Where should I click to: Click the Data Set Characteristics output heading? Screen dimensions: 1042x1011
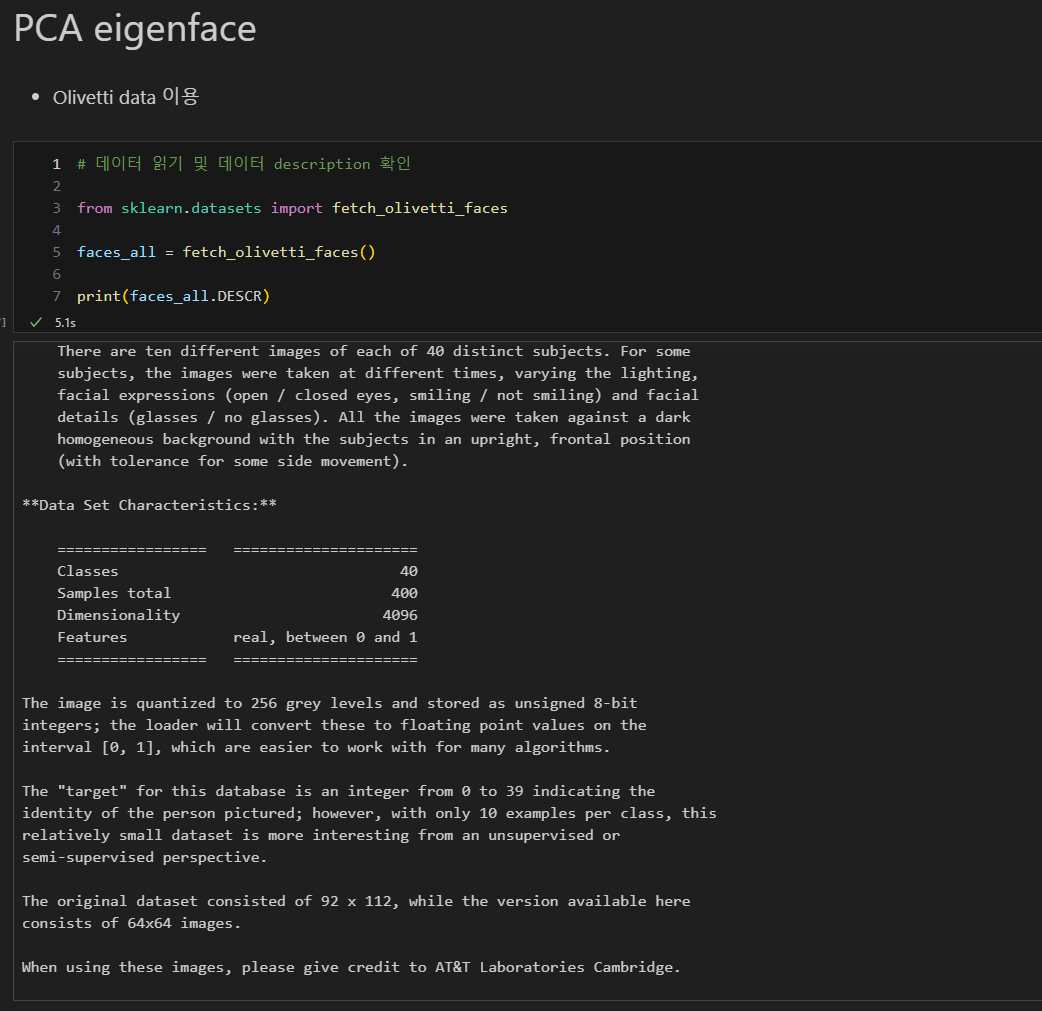pyautogui.click(x=149, y=505)
